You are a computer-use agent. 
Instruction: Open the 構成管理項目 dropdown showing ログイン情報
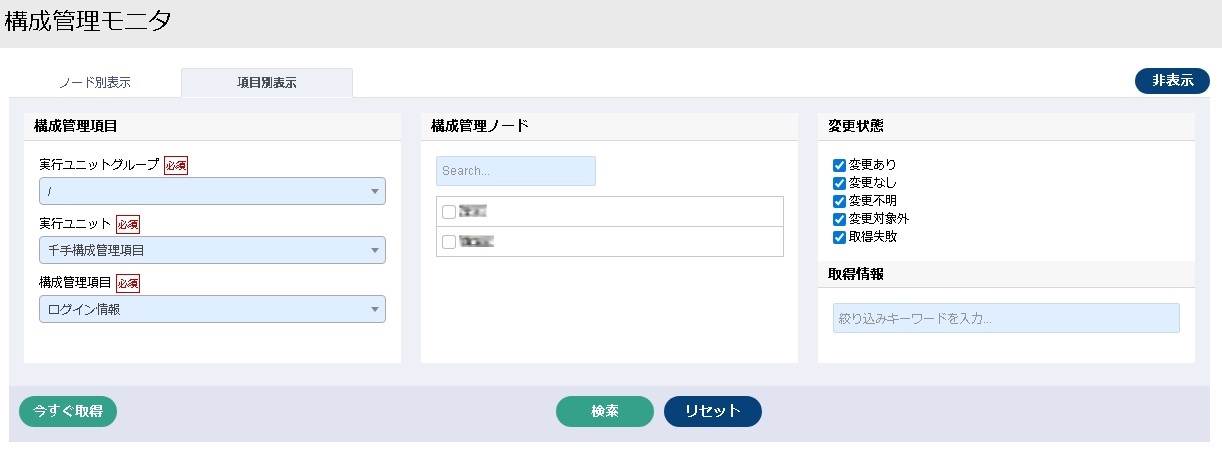212,309
